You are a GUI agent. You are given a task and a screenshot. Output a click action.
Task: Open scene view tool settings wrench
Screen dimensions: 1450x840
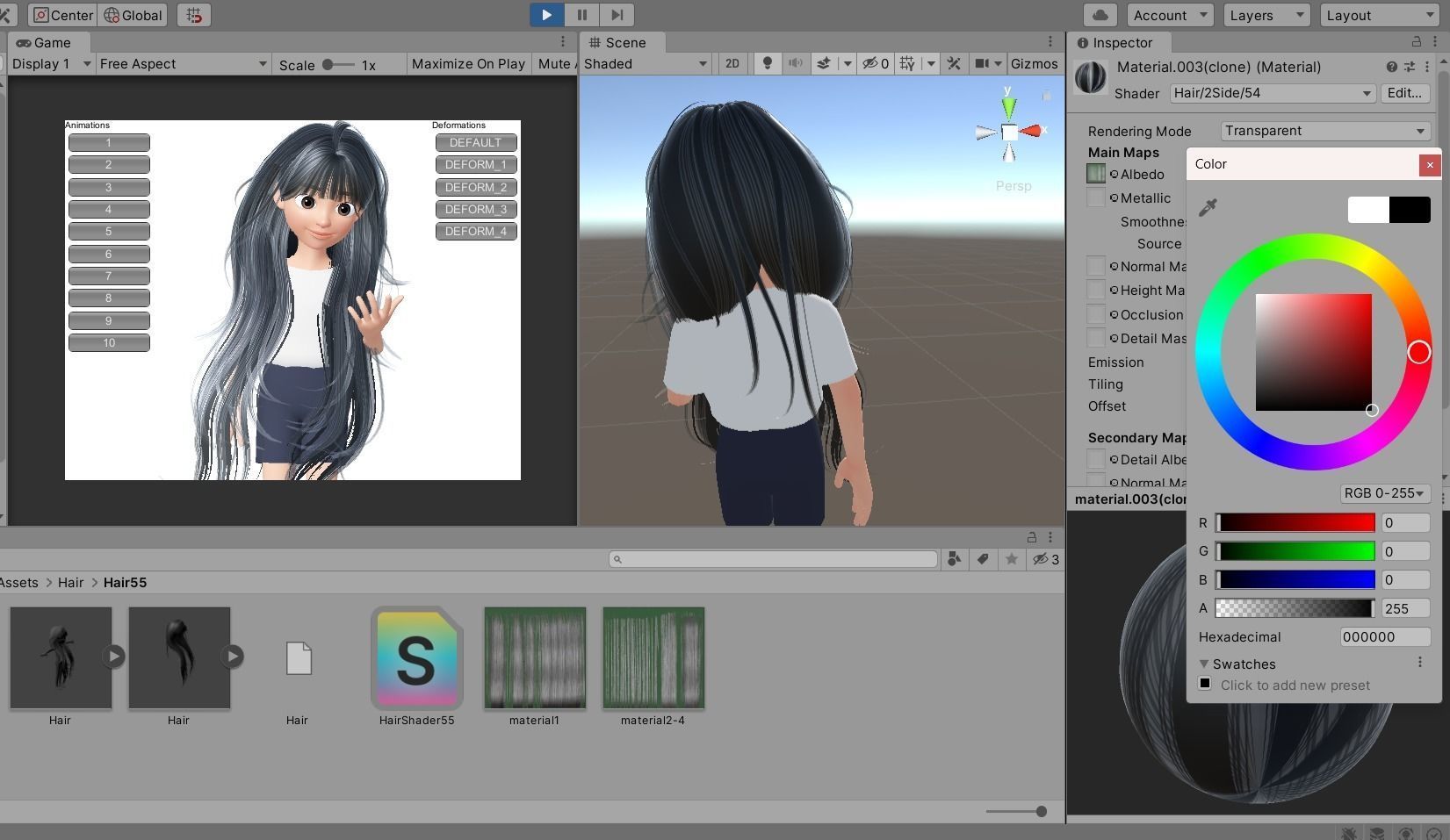click(x=954, y=63)
